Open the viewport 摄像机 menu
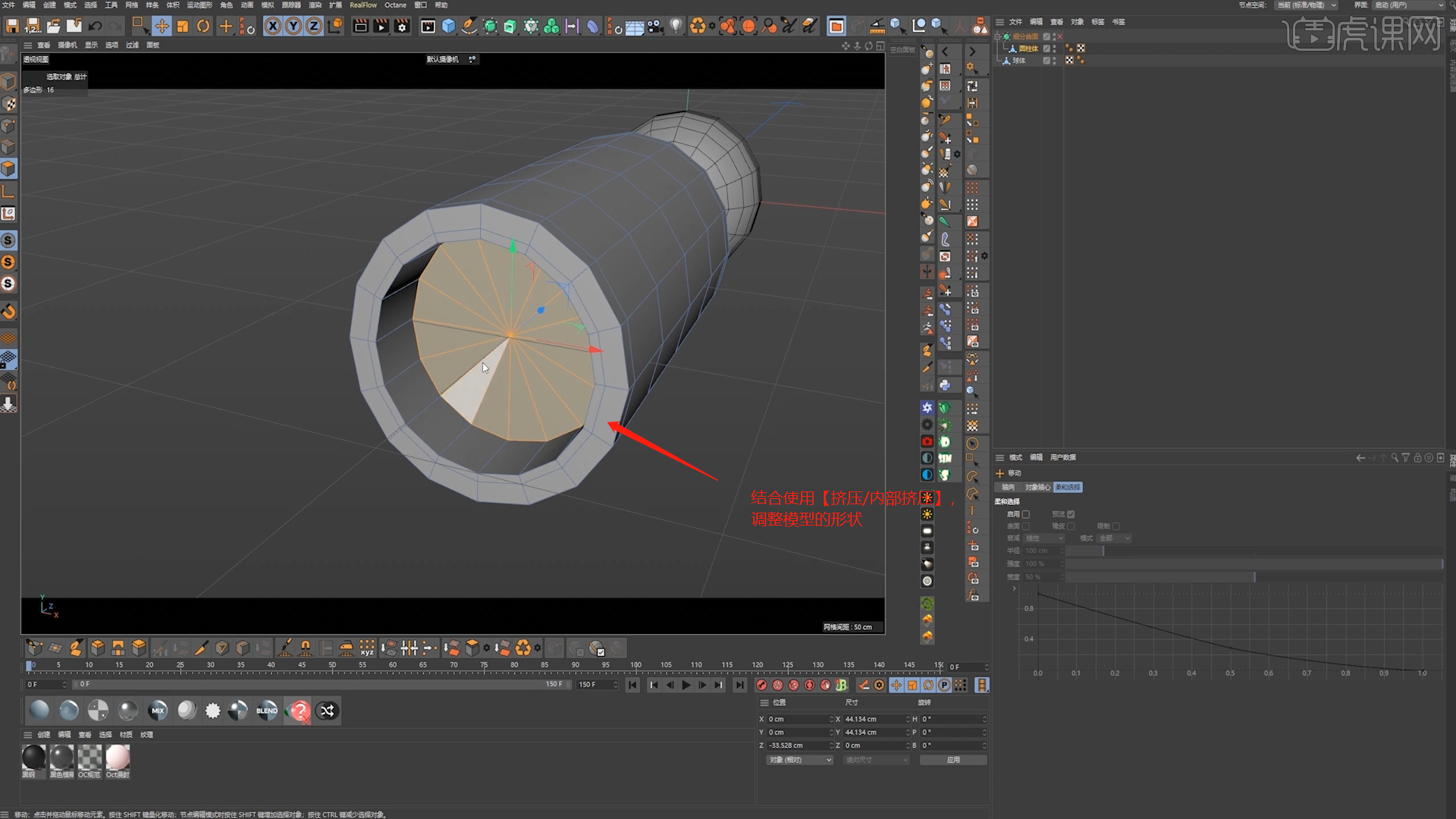Viewport: 1456px width, 819px height. 67,45
